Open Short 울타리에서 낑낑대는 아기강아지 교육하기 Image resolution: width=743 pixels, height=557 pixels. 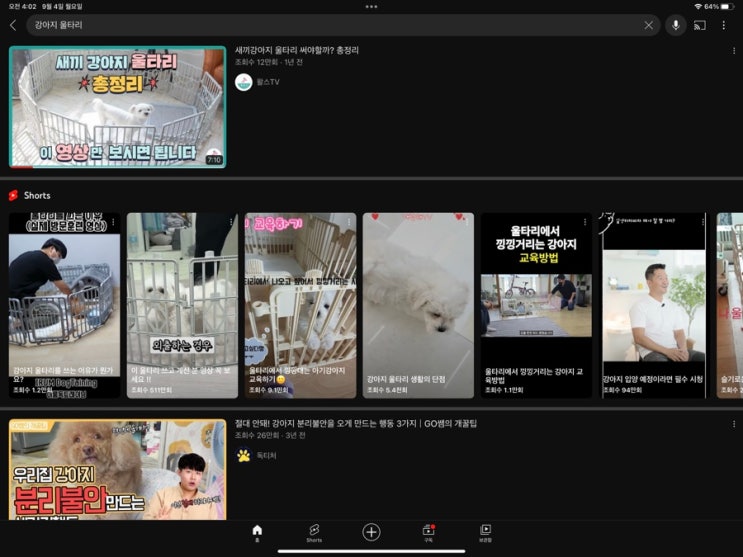pyautogui.click(x=300, y=305)
